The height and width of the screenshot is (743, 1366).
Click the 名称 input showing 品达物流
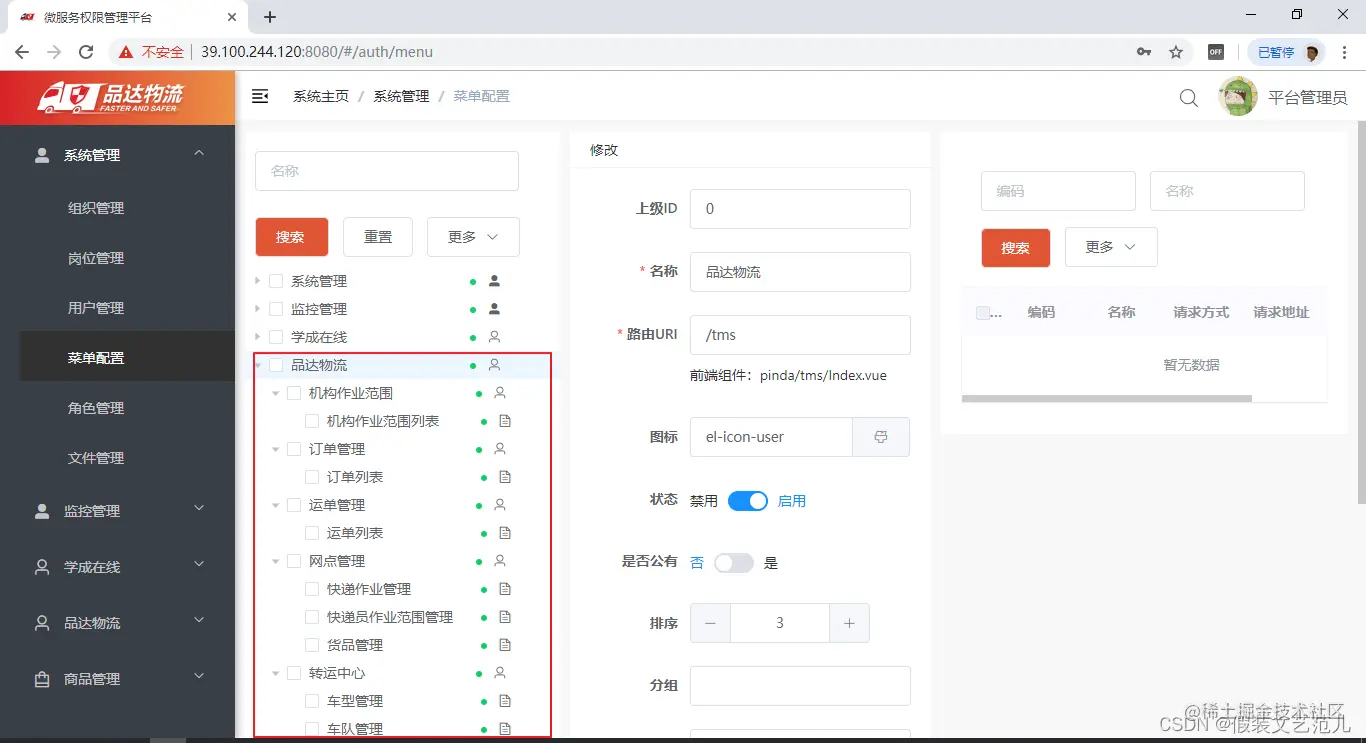[x=799, y=271]
